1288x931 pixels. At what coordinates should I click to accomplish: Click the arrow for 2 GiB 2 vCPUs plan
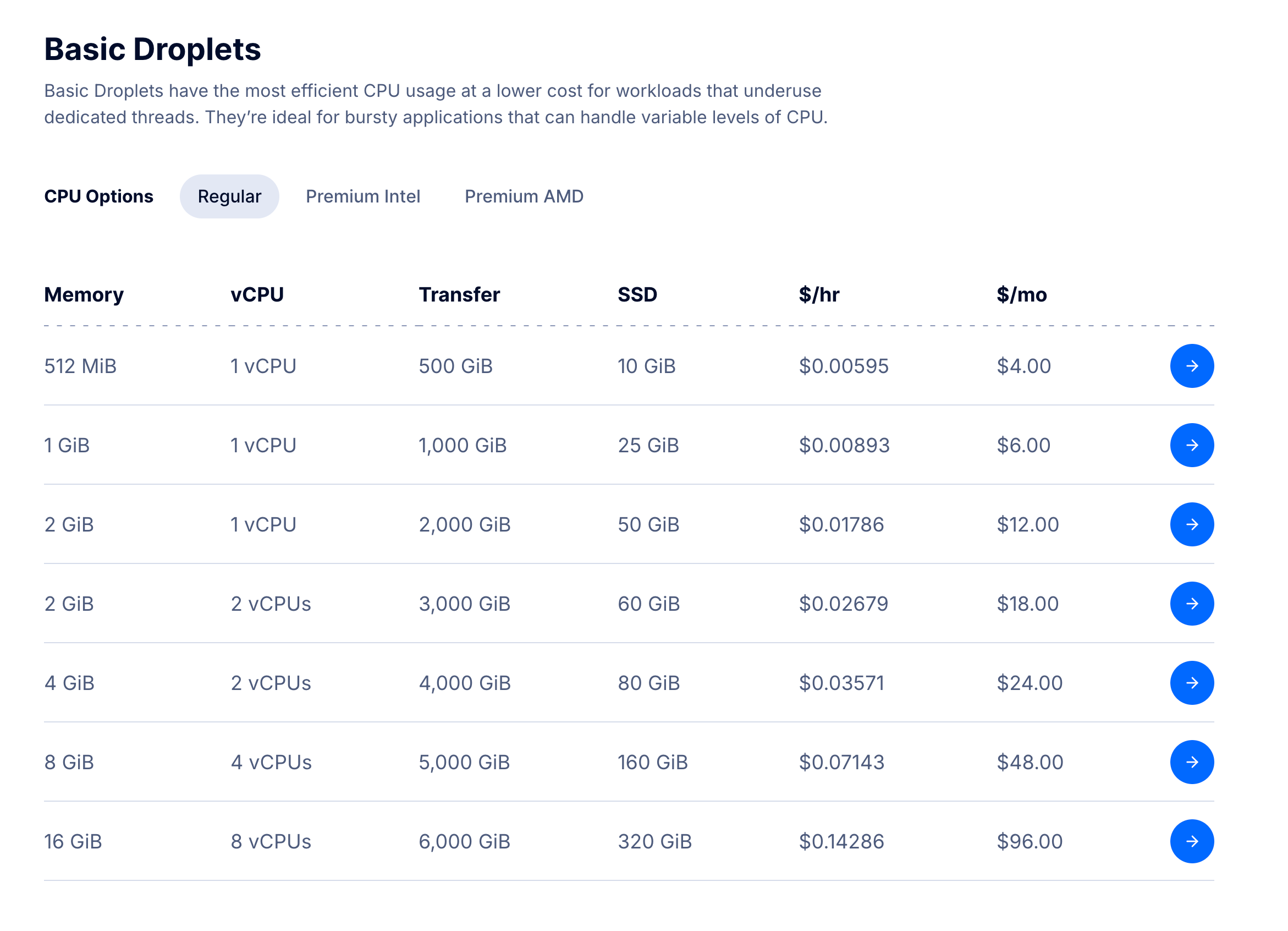pos(1192,604)
